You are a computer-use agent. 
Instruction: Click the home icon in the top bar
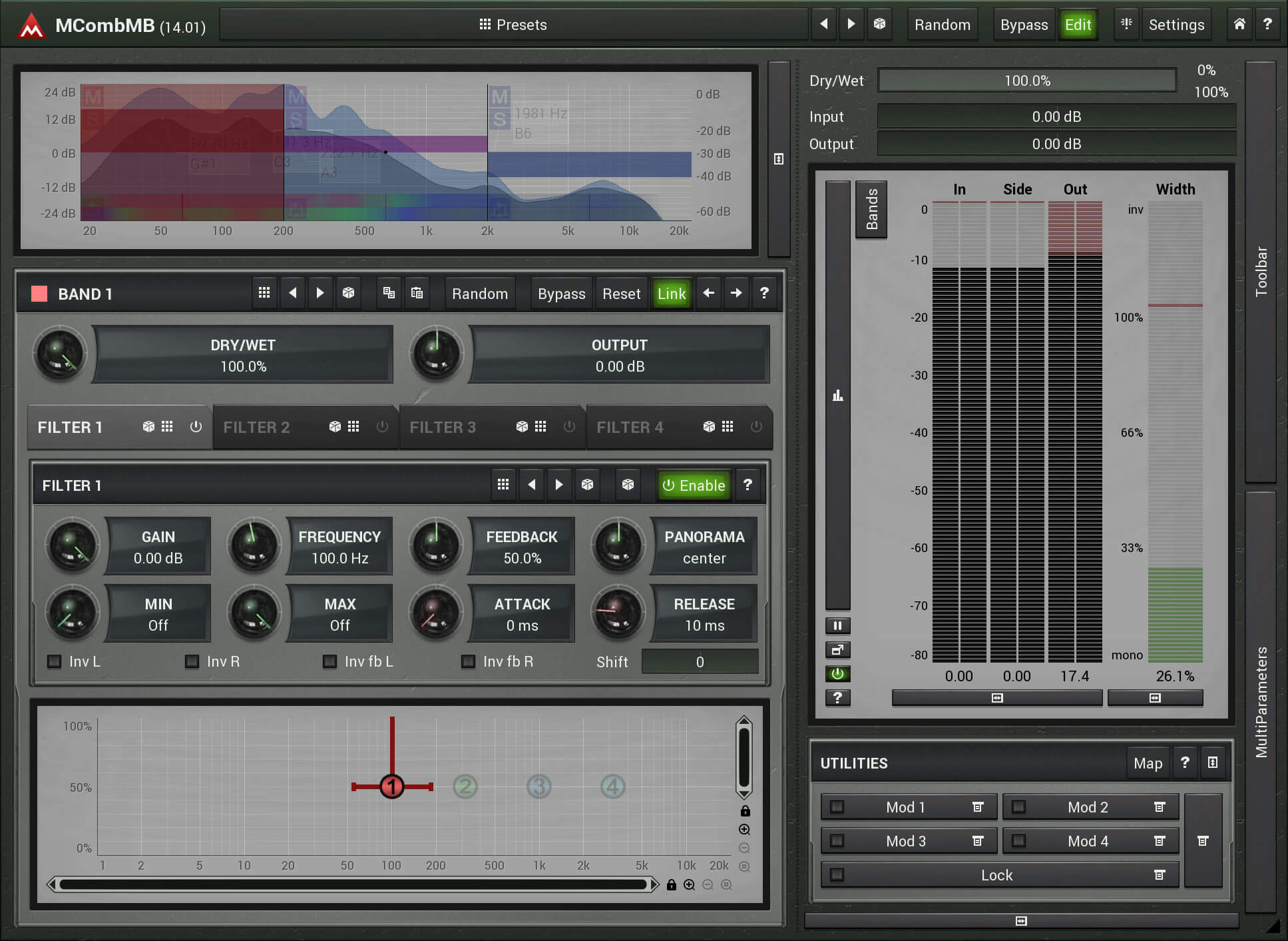pyautogui.click(x=1239, y=25)
